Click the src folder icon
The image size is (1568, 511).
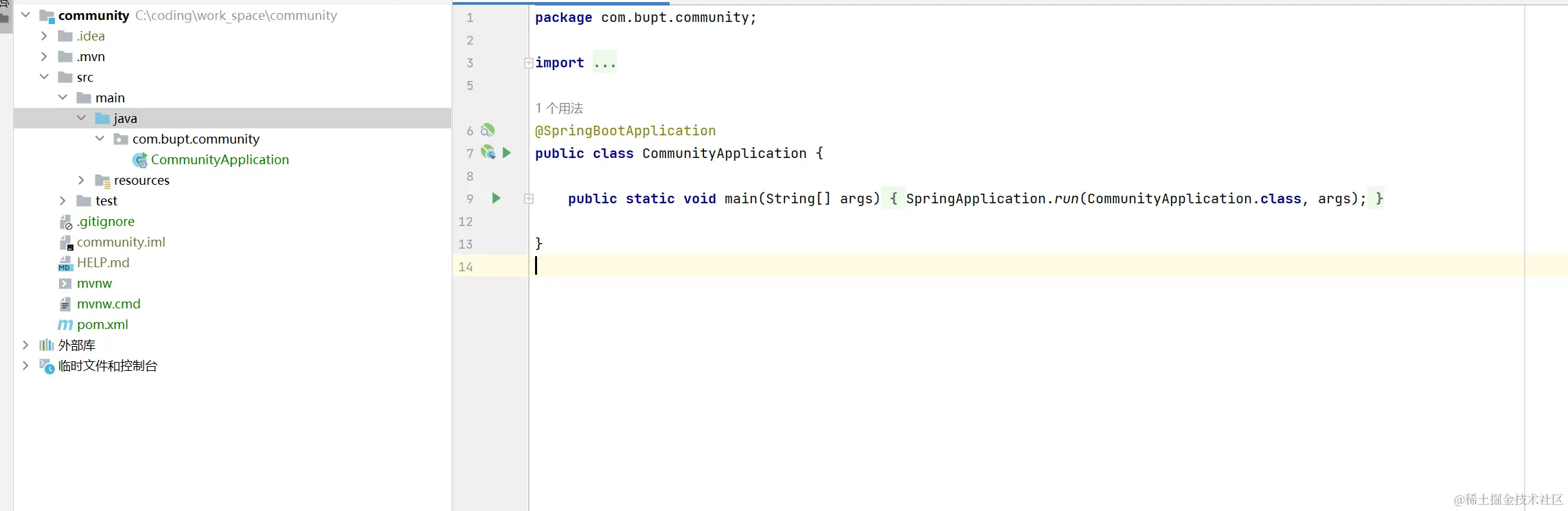(65, 77)
